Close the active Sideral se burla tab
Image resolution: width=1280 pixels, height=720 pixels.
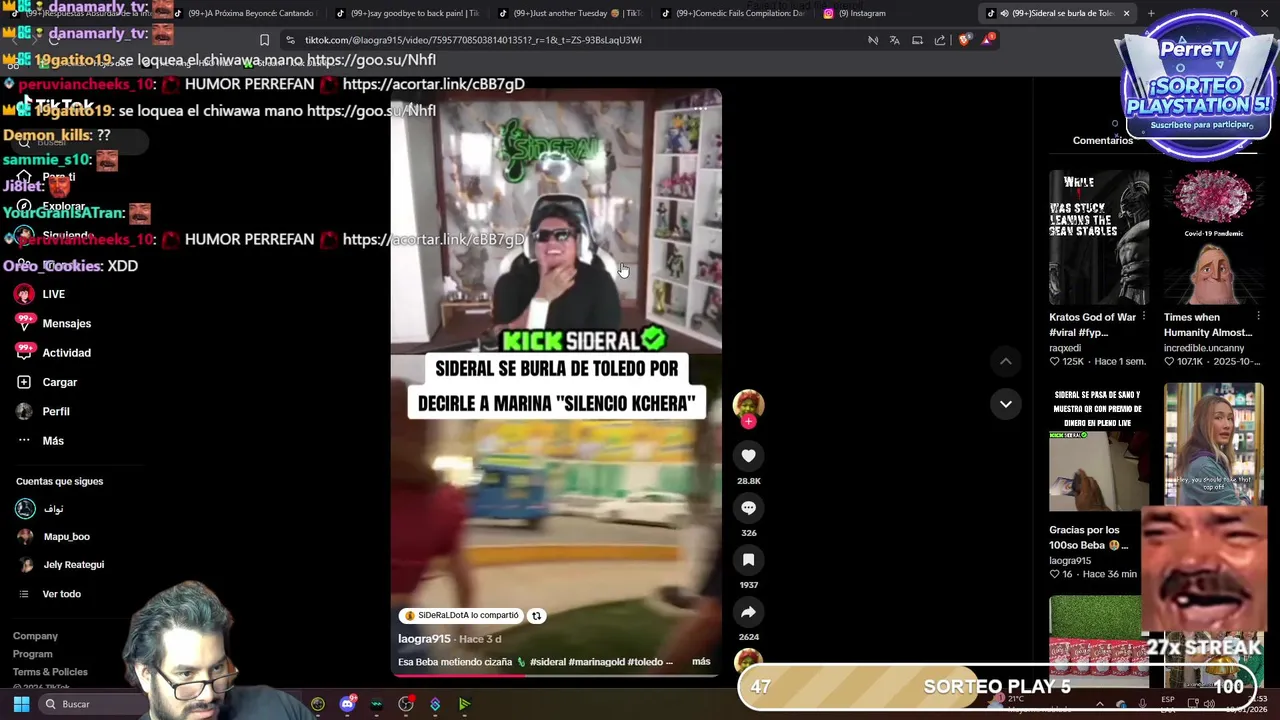pos(1126,13)
